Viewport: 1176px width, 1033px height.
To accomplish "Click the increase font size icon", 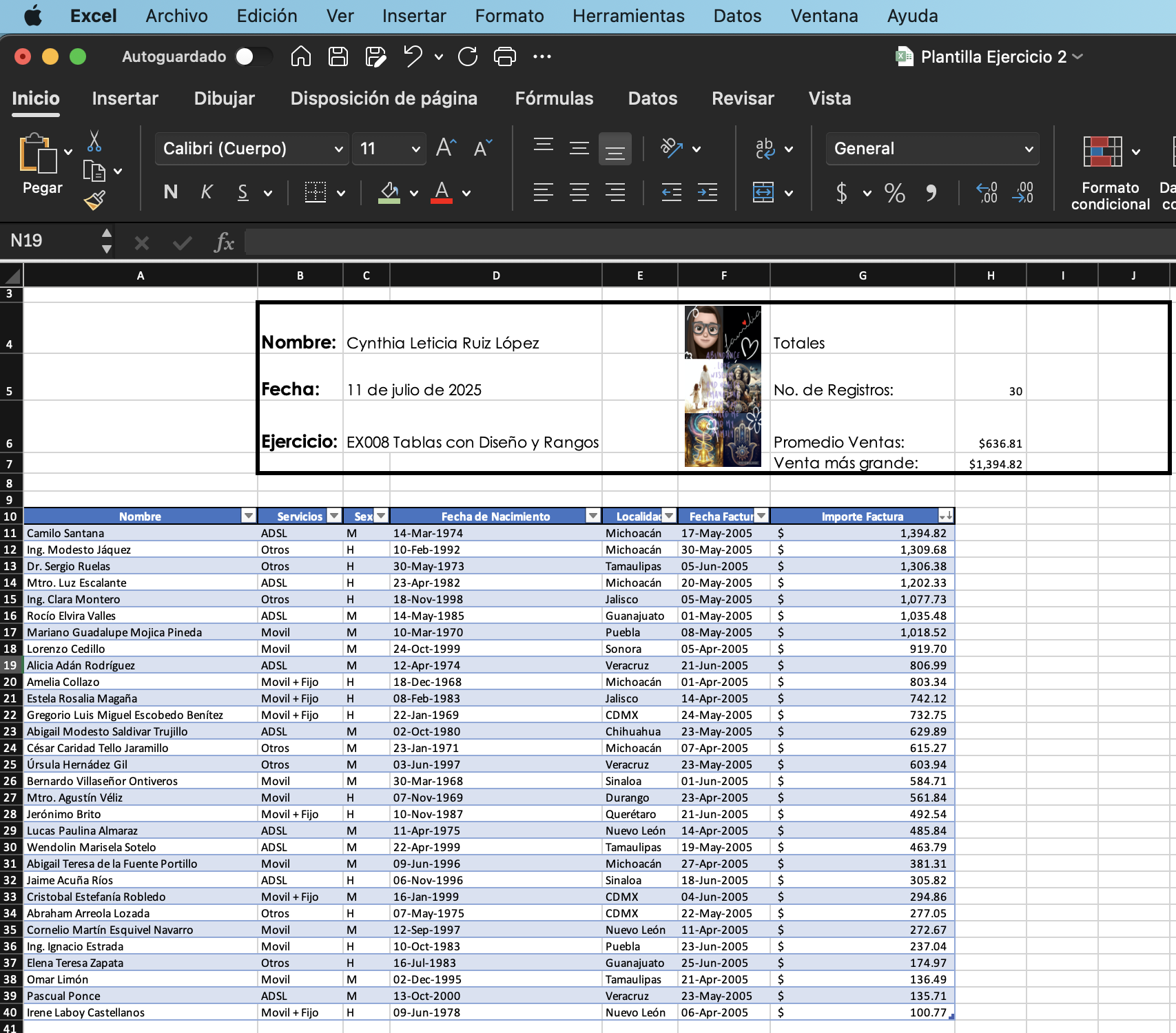I will [x=446, y=148].
